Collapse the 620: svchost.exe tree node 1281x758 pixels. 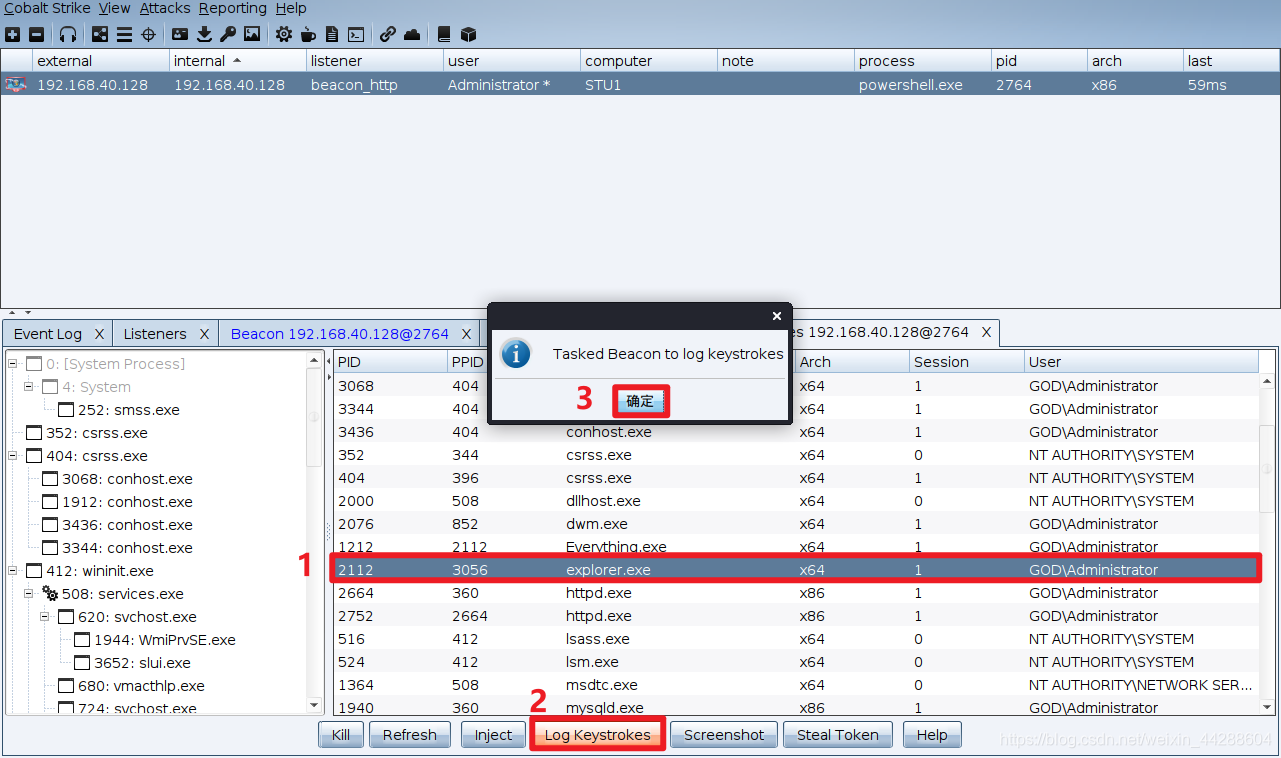pyautogui.click(x=45, y=617)
